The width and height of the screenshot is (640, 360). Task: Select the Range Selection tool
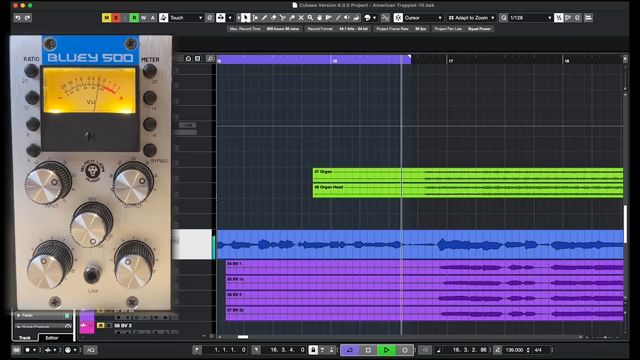point(255,18)
